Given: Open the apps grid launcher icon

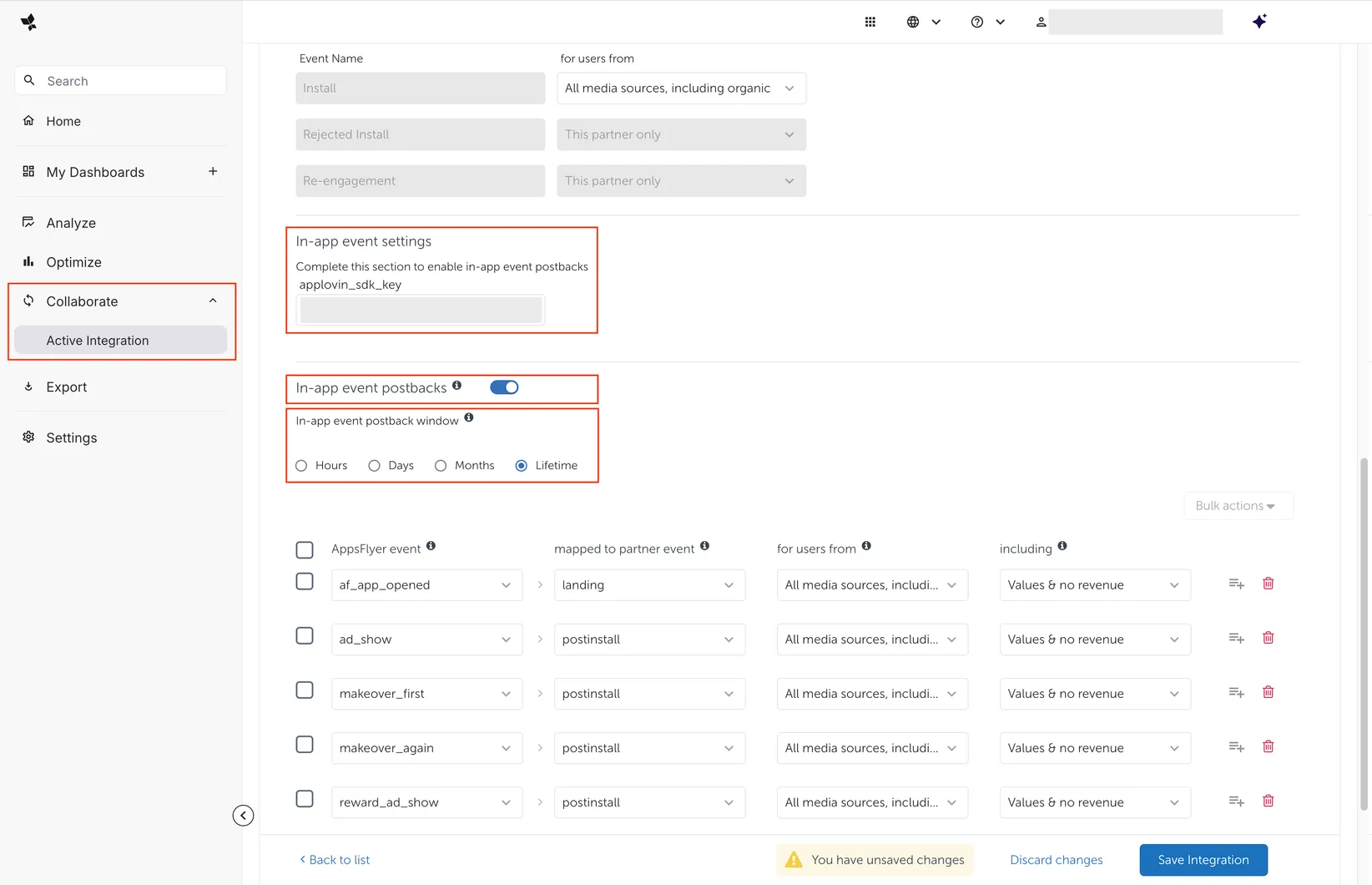Looking at the screenshot, I should click(870, 21).
